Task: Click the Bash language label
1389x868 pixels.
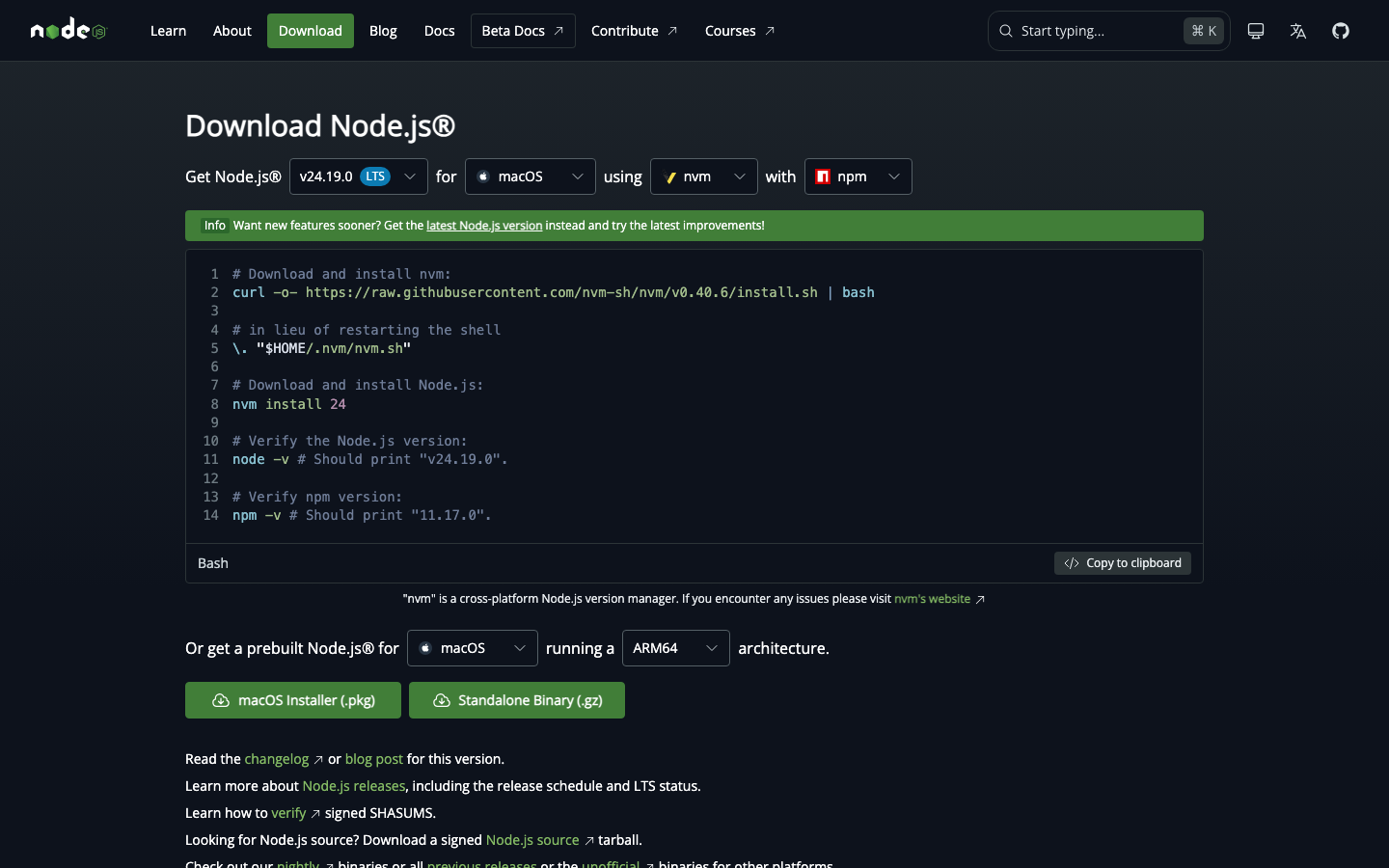Action: click(x=213, y=563)
